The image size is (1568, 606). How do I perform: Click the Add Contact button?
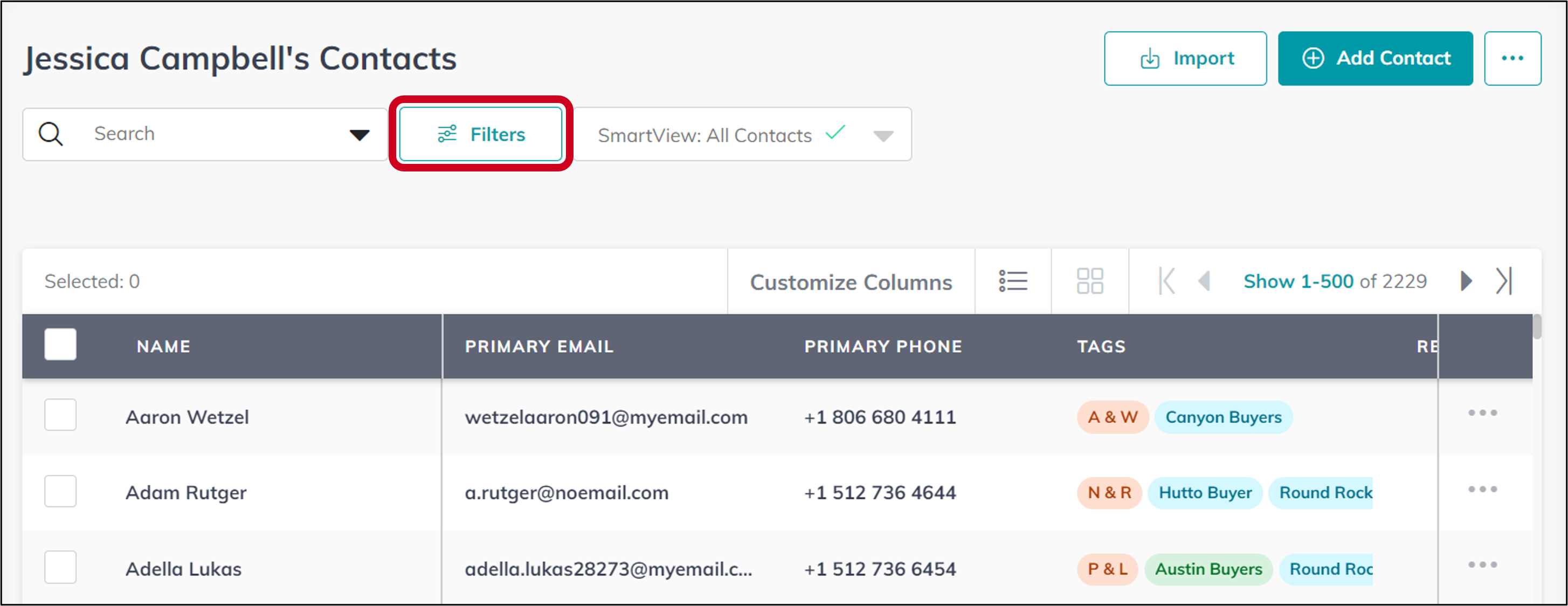(x=1376, y=58)
